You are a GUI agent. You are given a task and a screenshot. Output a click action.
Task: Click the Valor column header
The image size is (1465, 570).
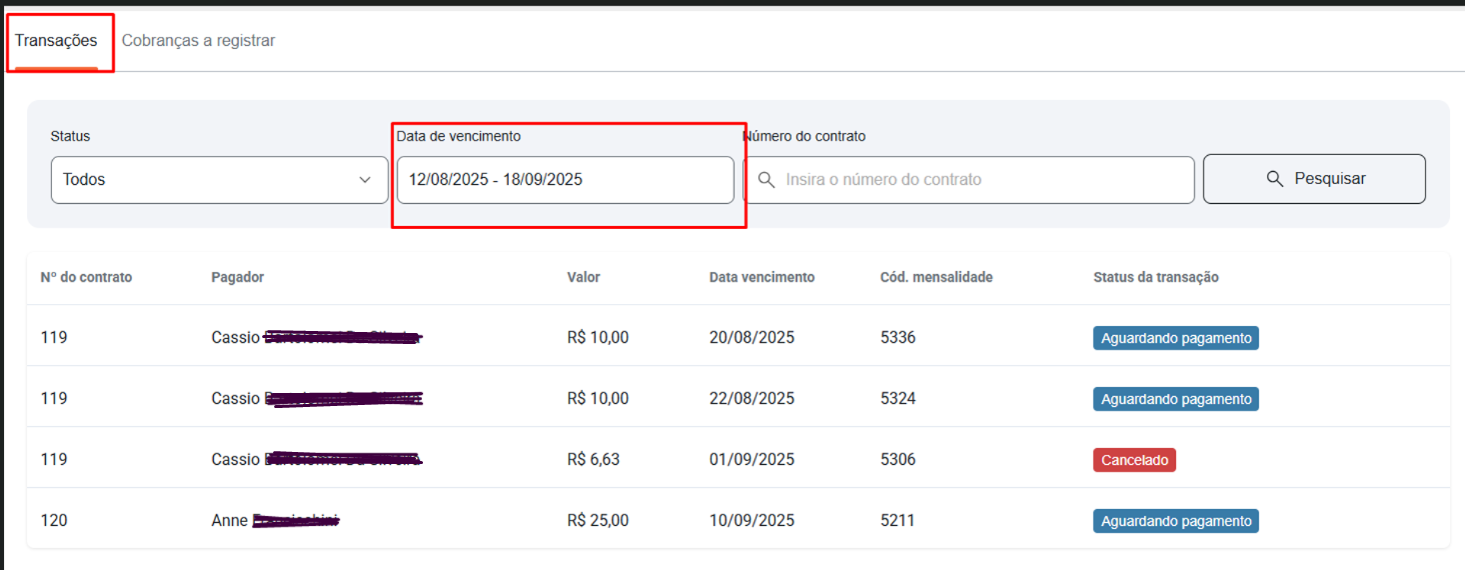tap(583, 277)
